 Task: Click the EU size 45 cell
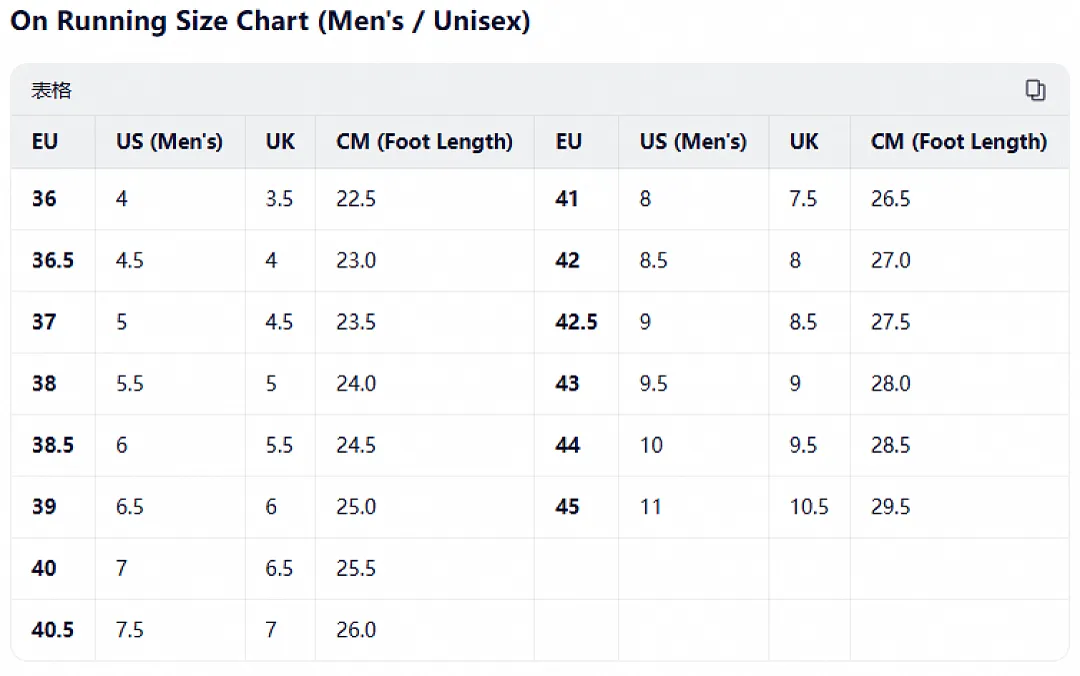pyautogui.click(x=568, y=506)
